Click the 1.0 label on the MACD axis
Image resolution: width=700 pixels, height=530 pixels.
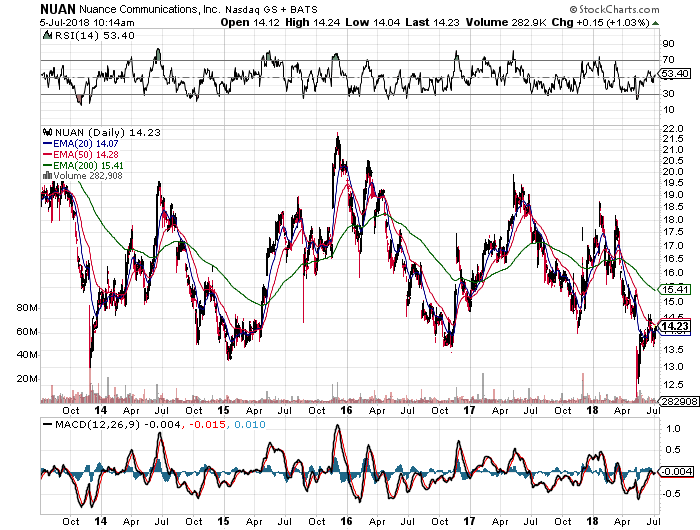(673, 429)
